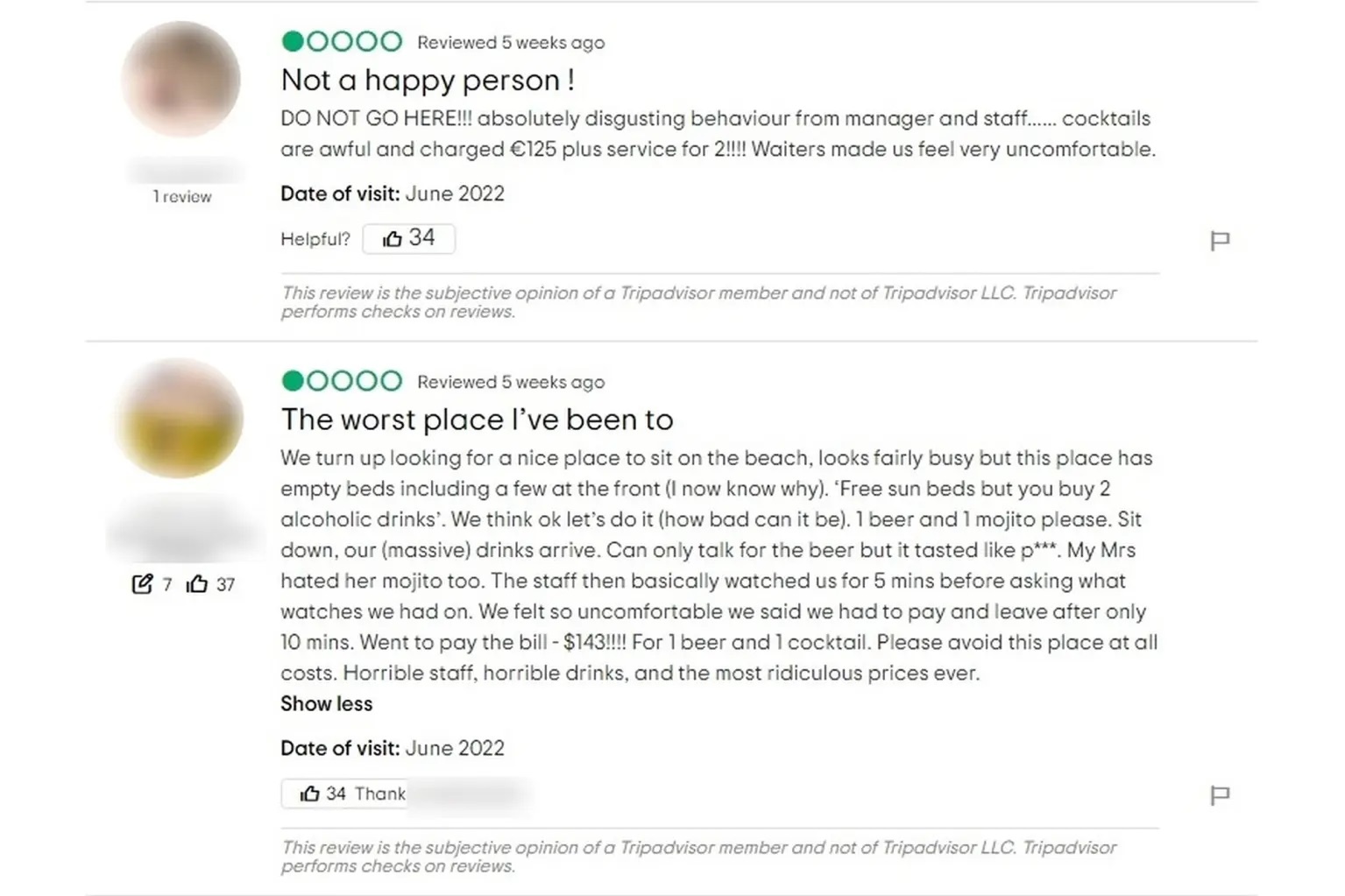The height and width of the screenshot is (896, 1345).
Task: Click the "1 review" count under first reviewer
Action: coord(182,197)
